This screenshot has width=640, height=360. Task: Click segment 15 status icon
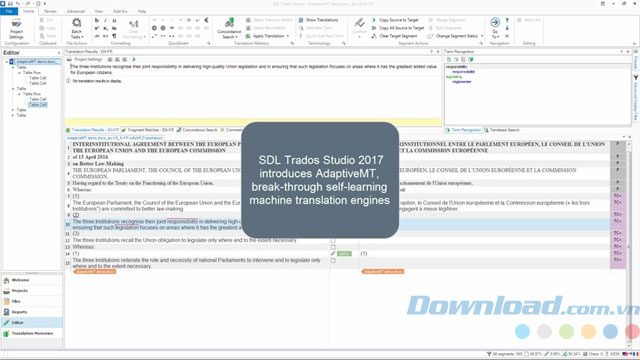333,260
